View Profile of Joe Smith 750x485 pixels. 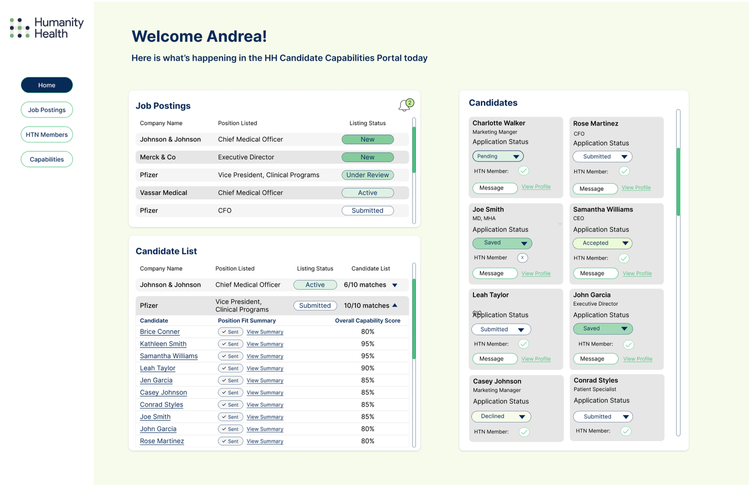coord(536,274)
